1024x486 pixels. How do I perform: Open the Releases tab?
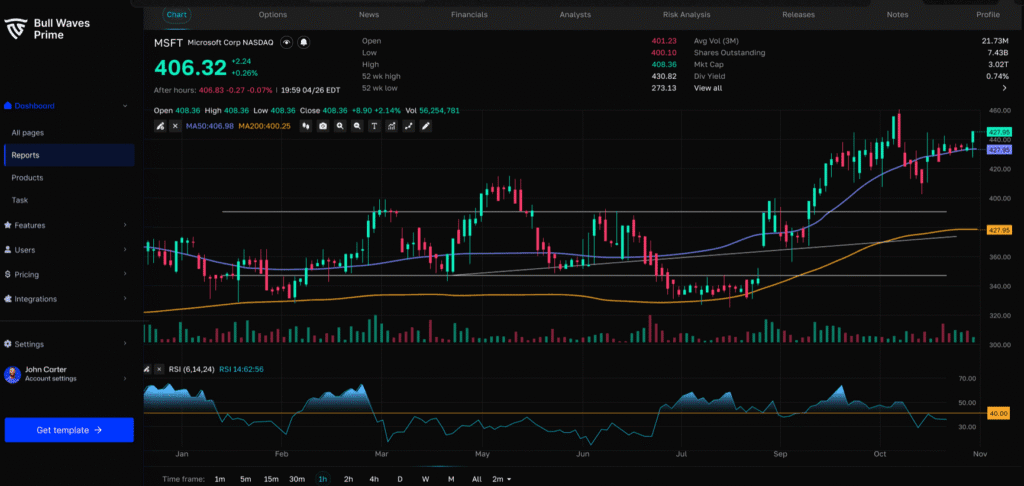coord(798,14)
